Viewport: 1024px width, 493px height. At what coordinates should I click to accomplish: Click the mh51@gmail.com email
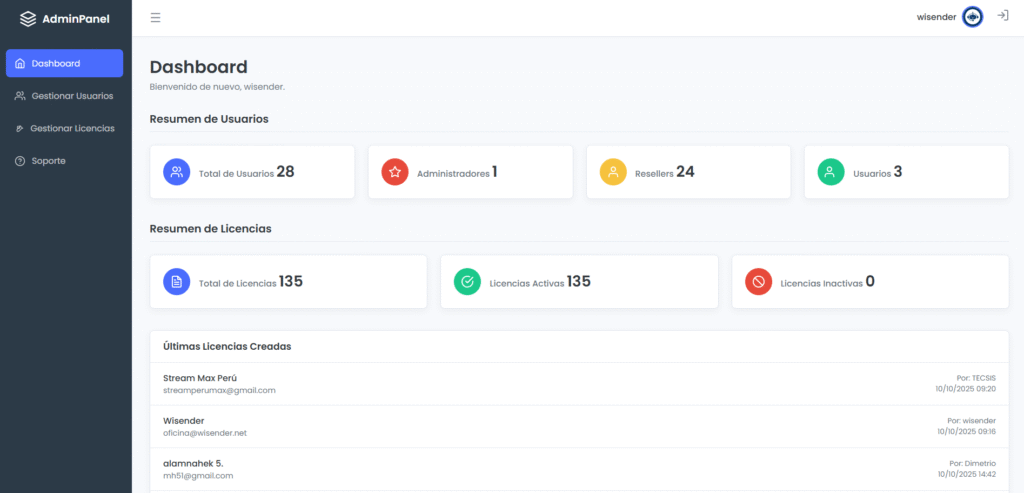[x=198, y=475]
